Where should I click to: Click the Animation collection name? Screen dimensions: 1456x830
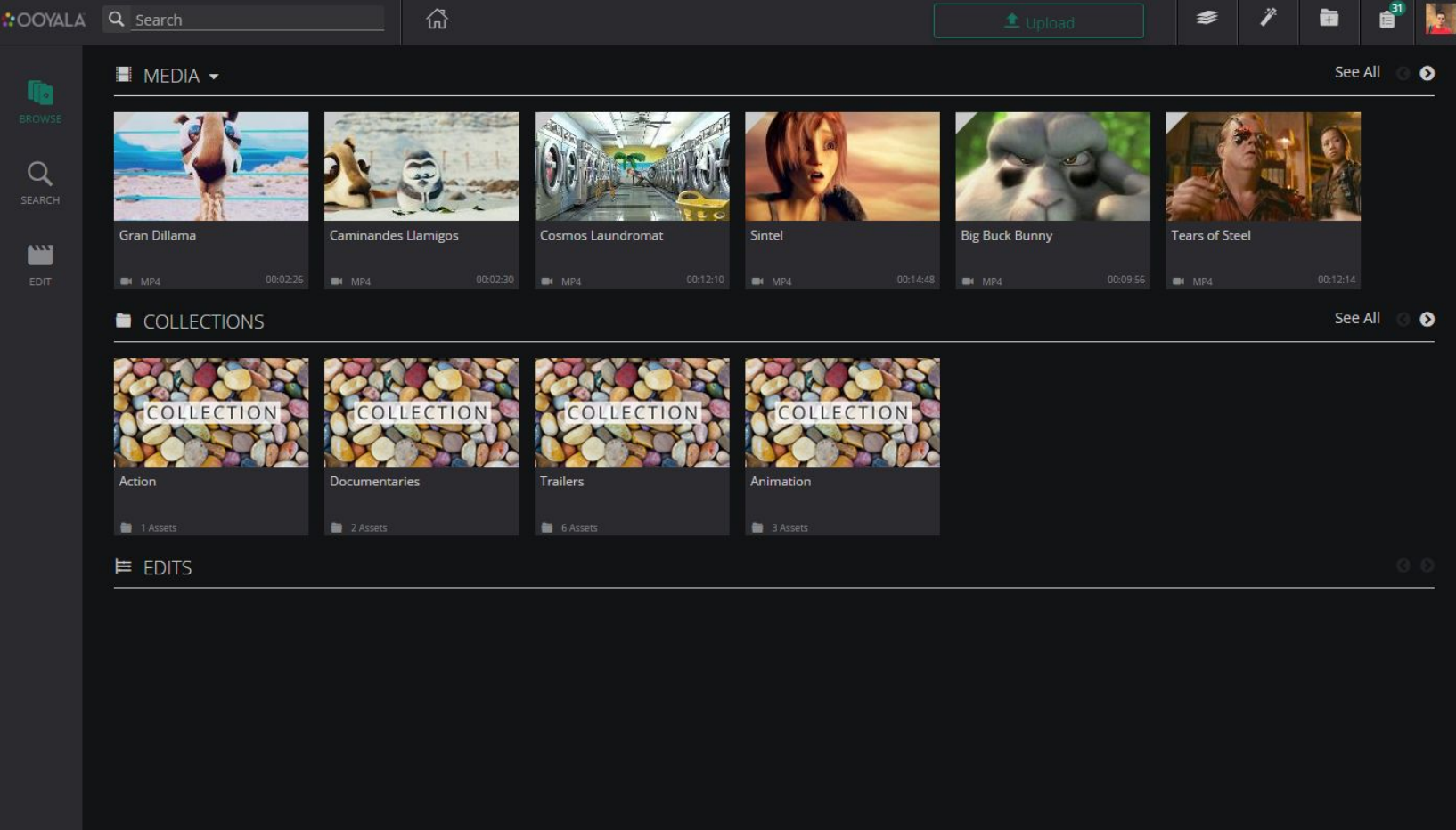781,481
